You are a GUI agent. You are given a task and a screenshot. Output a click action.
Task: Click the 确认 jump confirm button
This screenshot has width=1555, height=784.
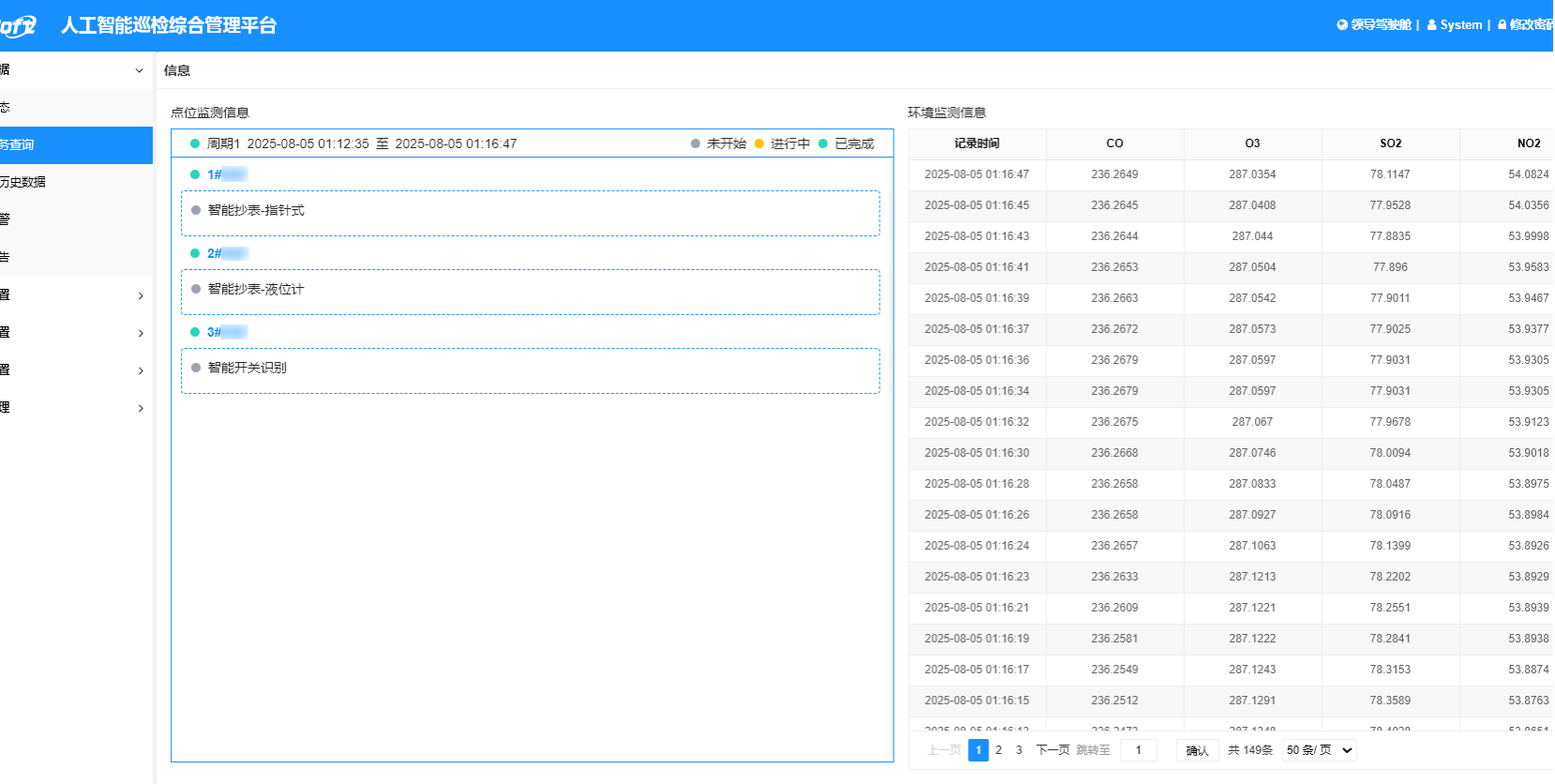(1198, 750)
